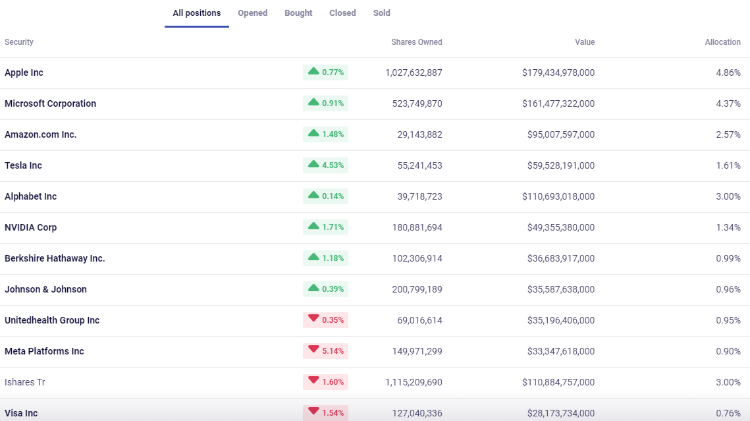
Task: Select Meta shares owned 149,971,299
Action: coord(417,351)
